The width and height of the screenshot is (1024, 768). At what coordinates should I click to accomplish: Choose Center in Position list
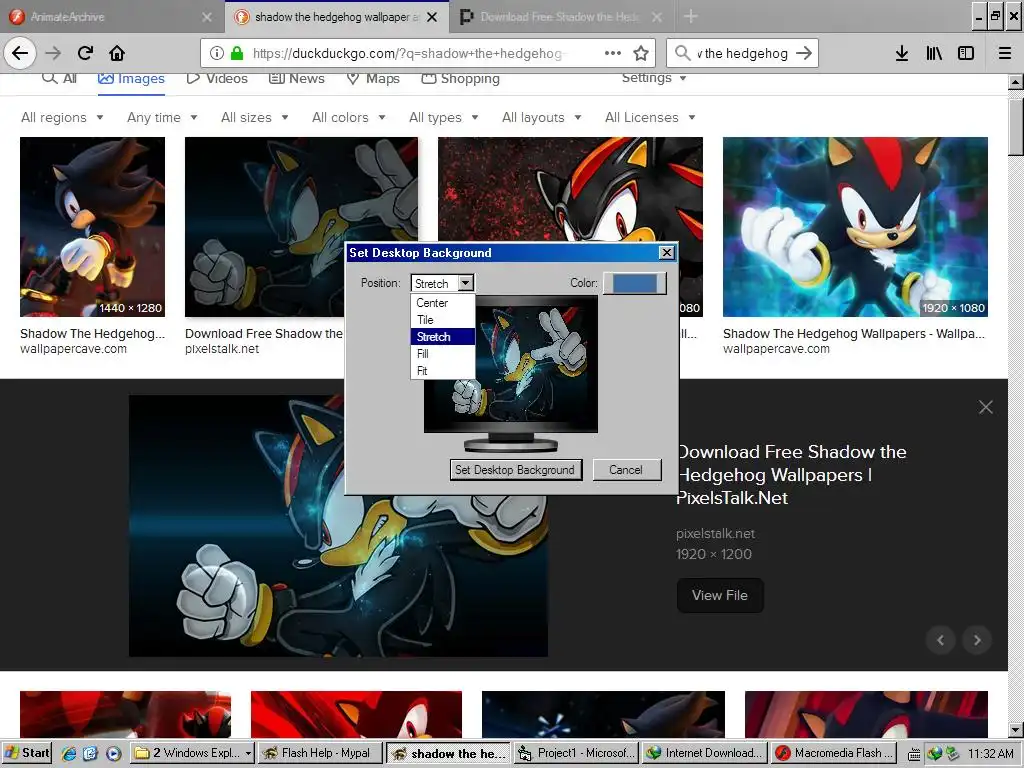(442, 303)
